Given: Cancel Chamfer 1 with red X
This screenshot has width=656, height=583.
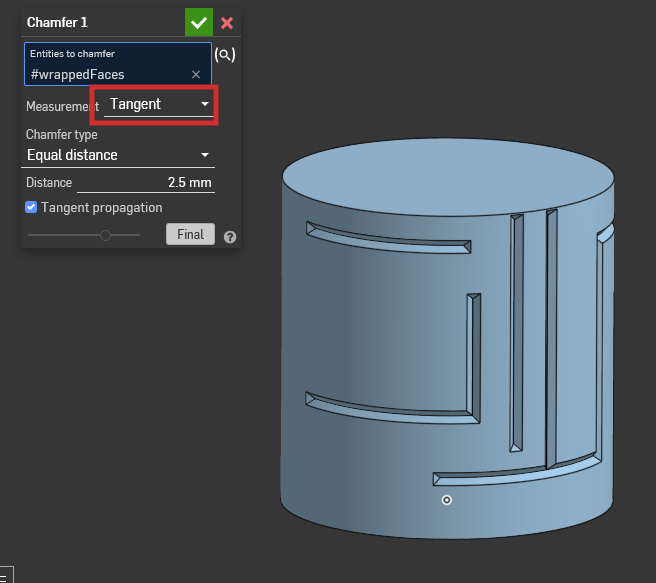Looking at the screenshot, I should tap(227, 23).
